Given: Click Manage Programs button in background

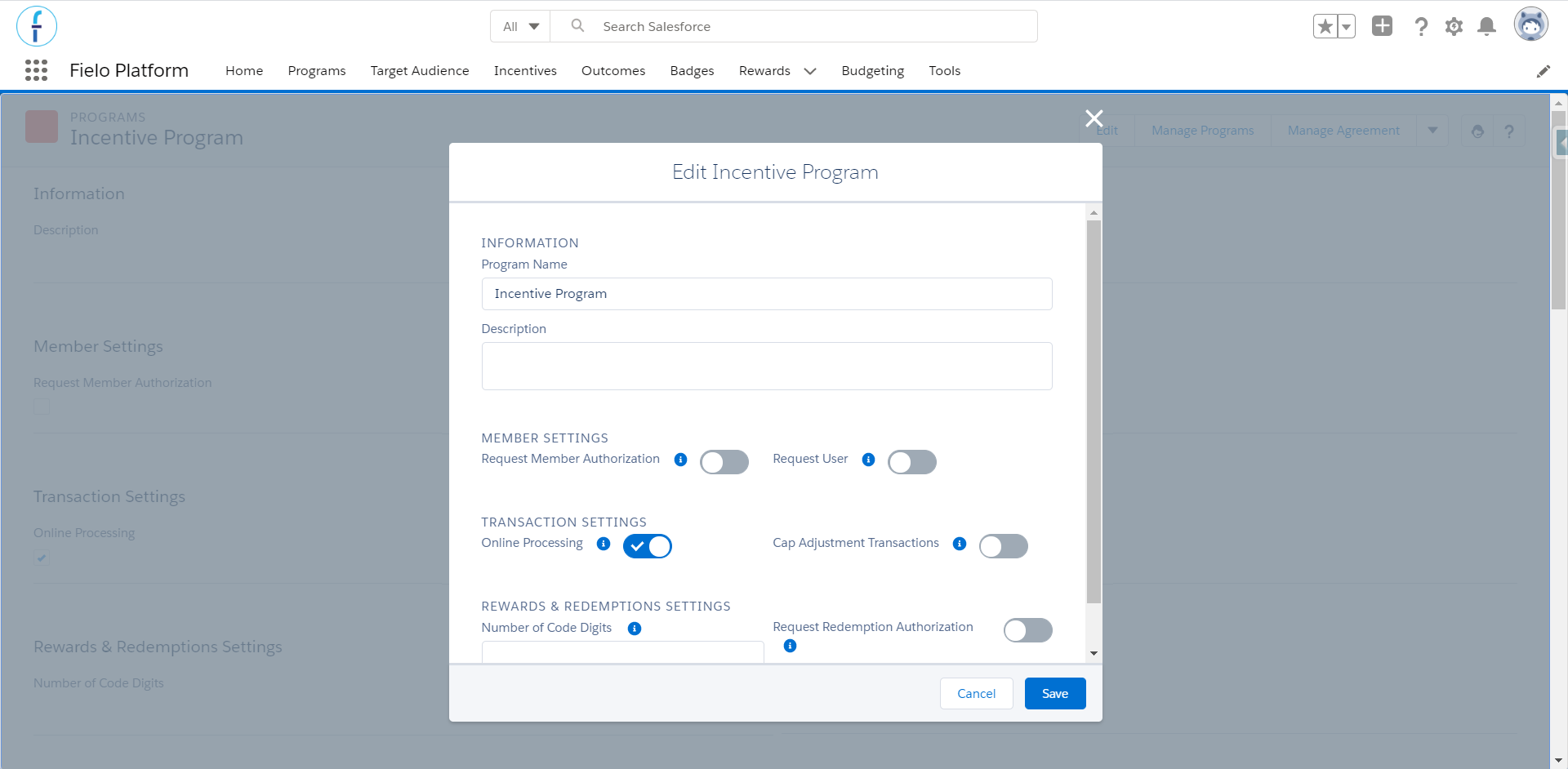Looking at the screenshot, I should [x=1203, y=131].
